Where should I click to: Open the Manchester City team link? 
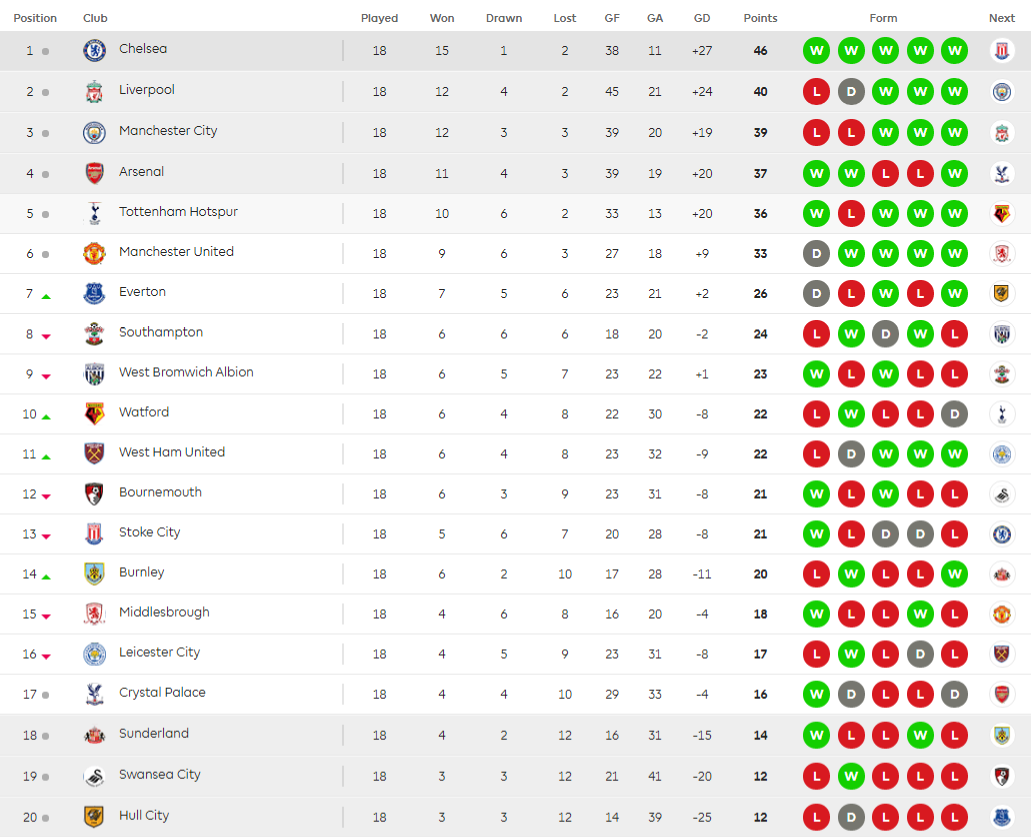[x=168, y=131]
